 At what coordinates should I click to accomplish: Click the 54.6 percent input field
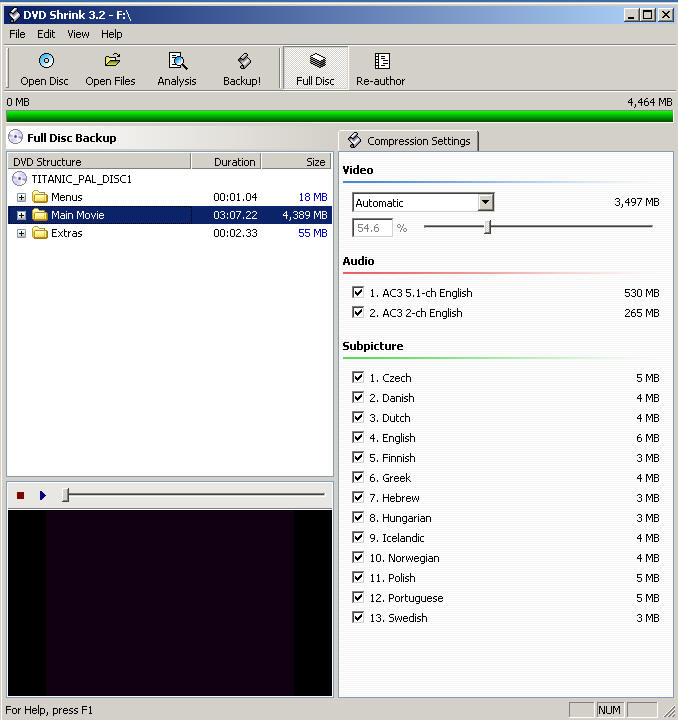pos(373,228)
